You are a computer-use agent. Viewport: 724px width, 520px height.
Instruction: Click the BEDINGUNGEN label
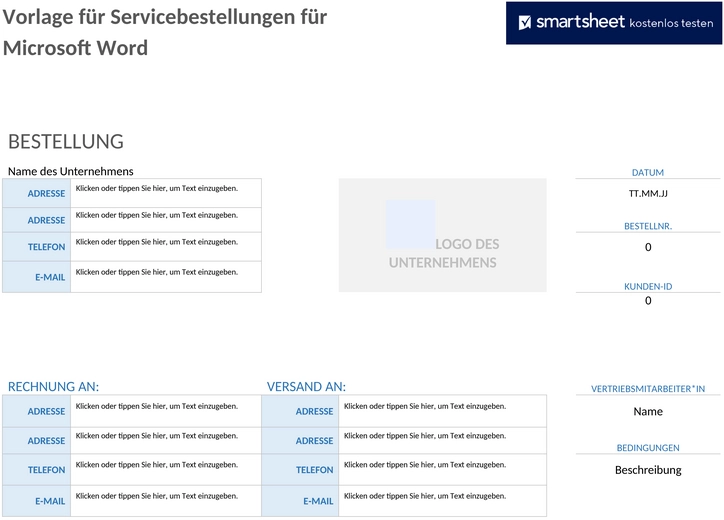pos(648,448)
